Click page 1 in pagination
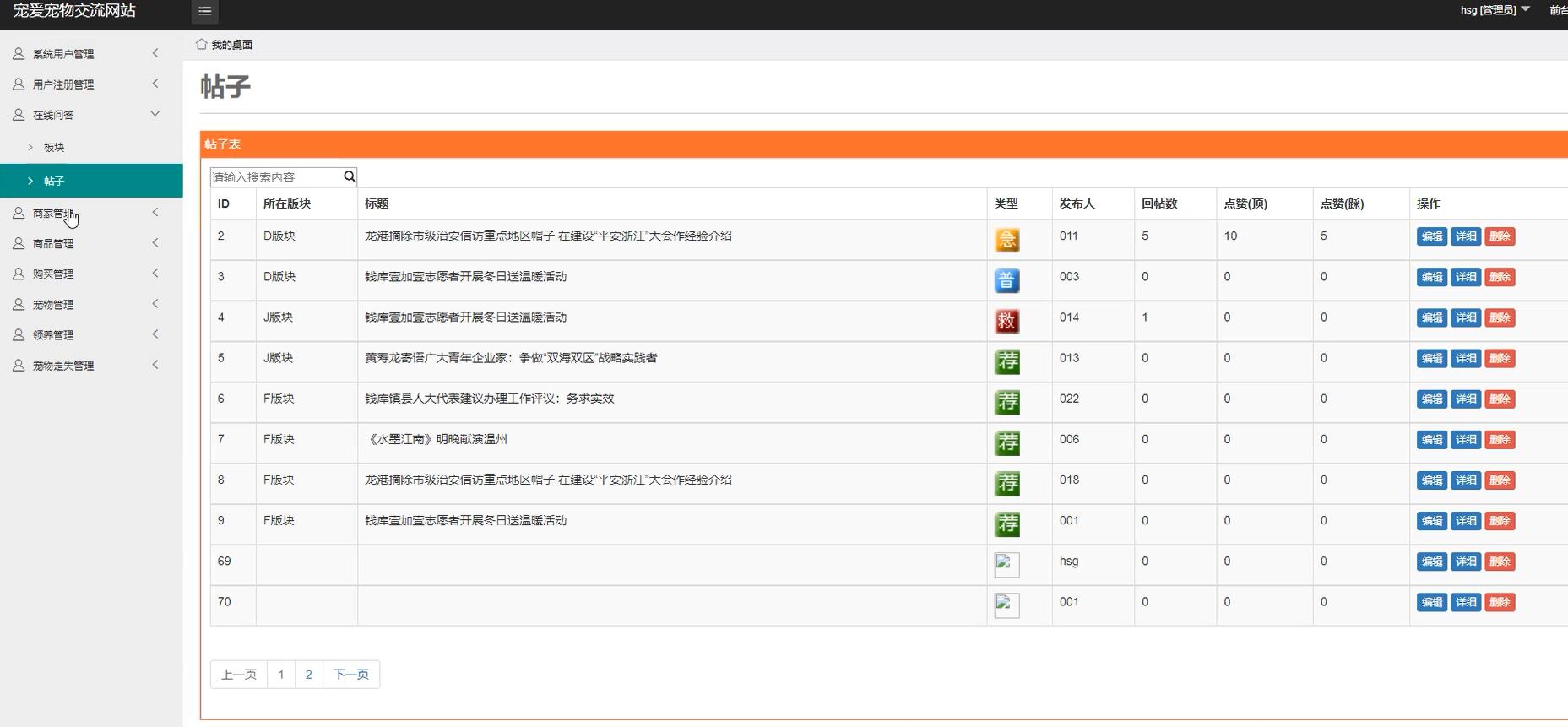Screen dimensions: 1568x727 point(281,674)
